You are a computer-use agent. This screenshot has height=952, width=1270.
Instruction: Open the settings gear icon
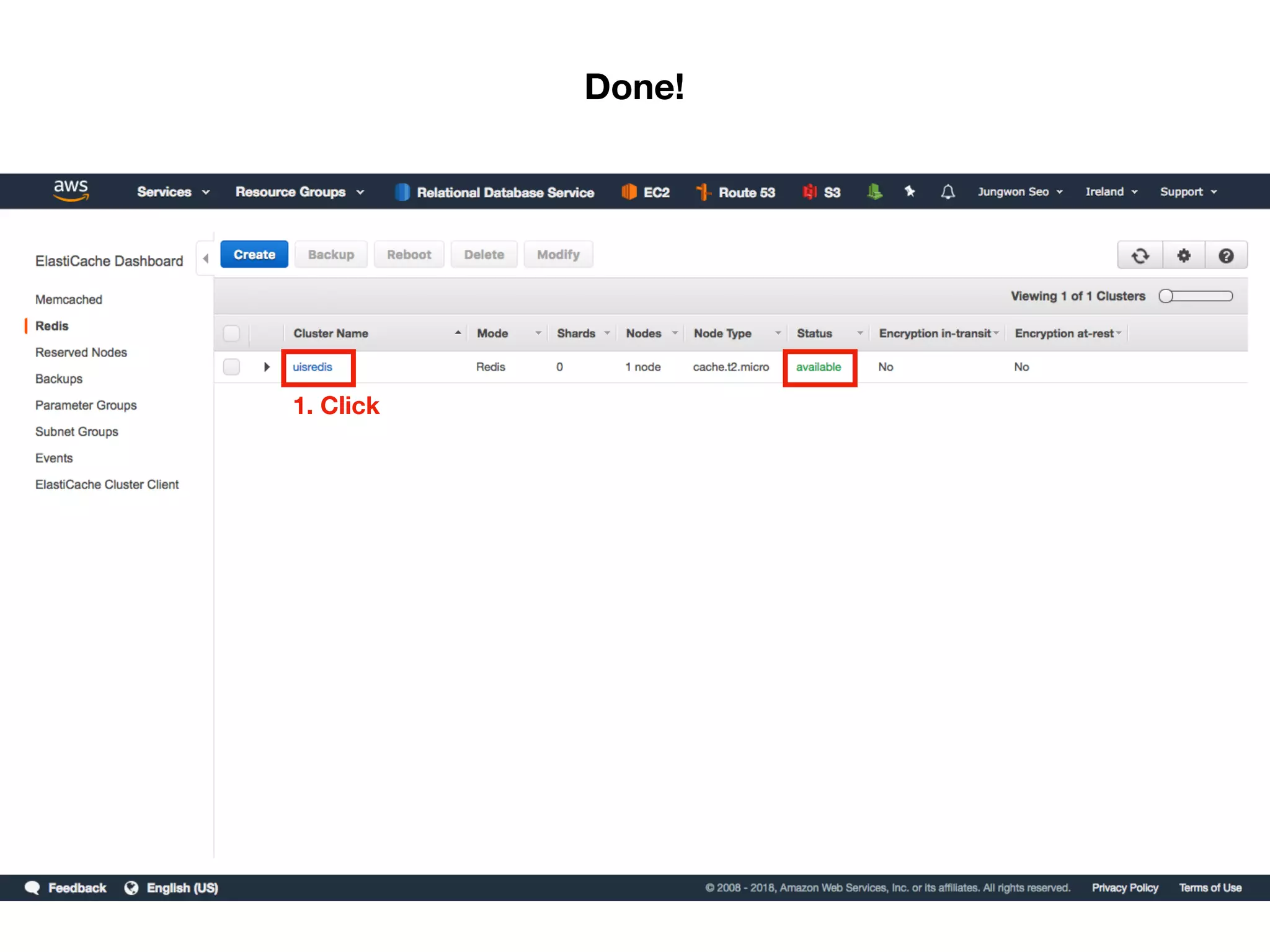point(1184,255)
